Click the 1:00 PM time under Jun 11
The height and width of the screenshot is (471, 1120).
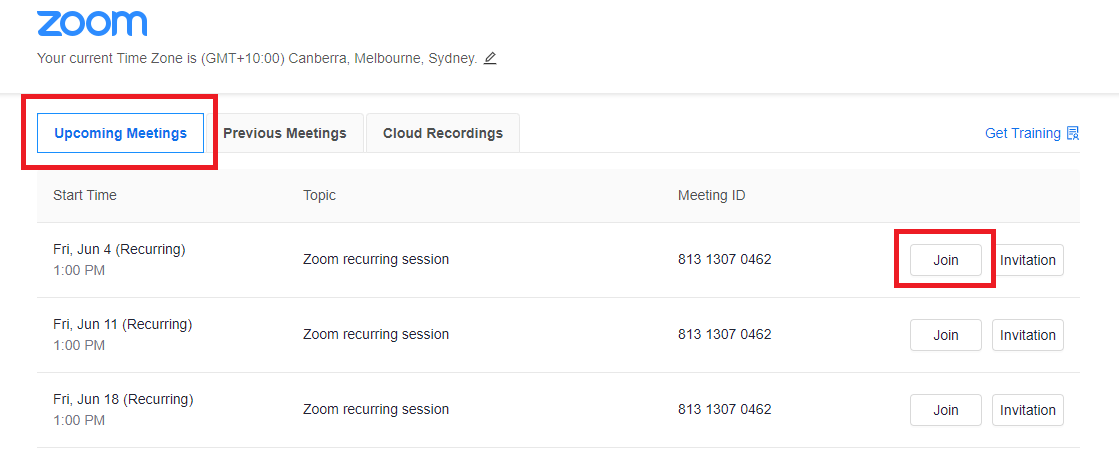[x=79, y=346]
